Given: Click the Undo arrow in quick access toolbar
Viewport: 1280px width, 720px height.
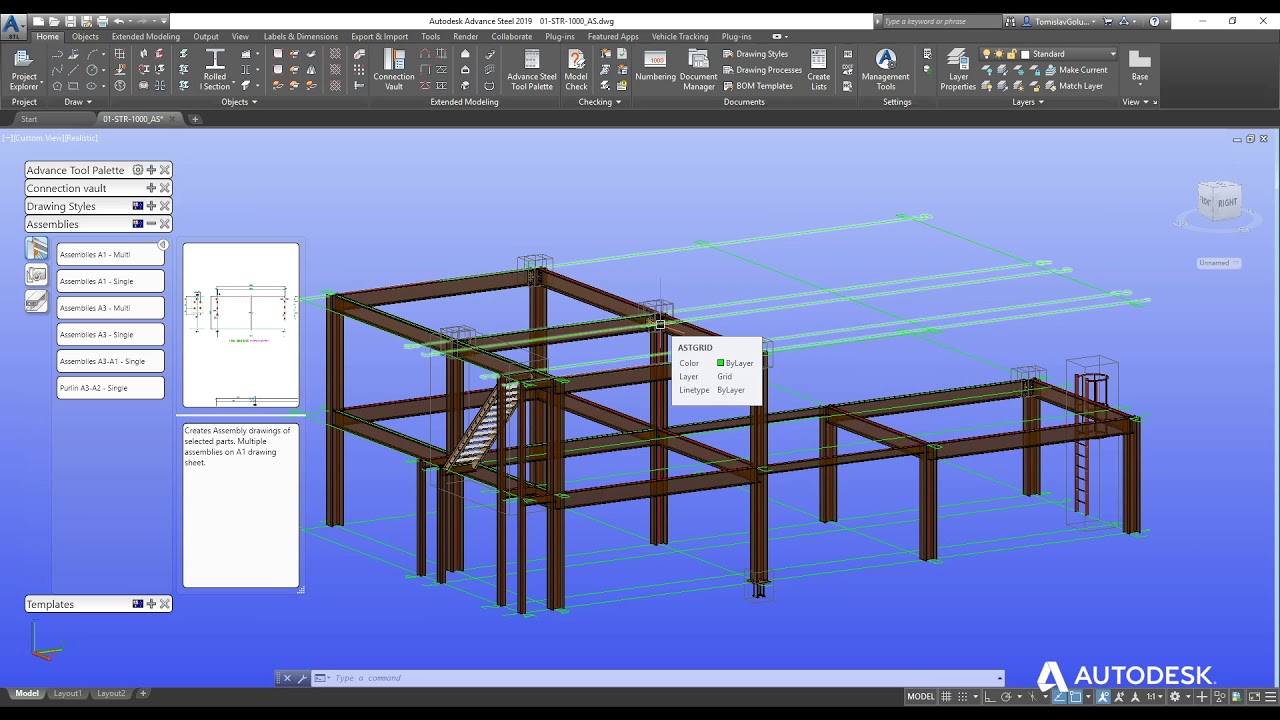Looking at the screenshot, I should click(119, 21).
